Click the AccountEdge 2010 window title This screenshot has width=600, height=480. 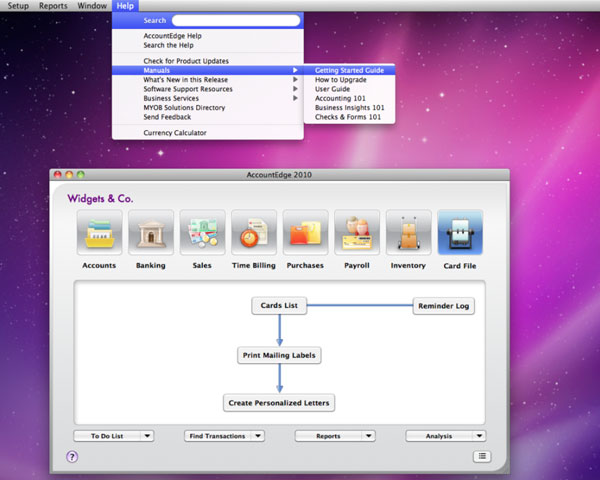[x=279, y=175]
